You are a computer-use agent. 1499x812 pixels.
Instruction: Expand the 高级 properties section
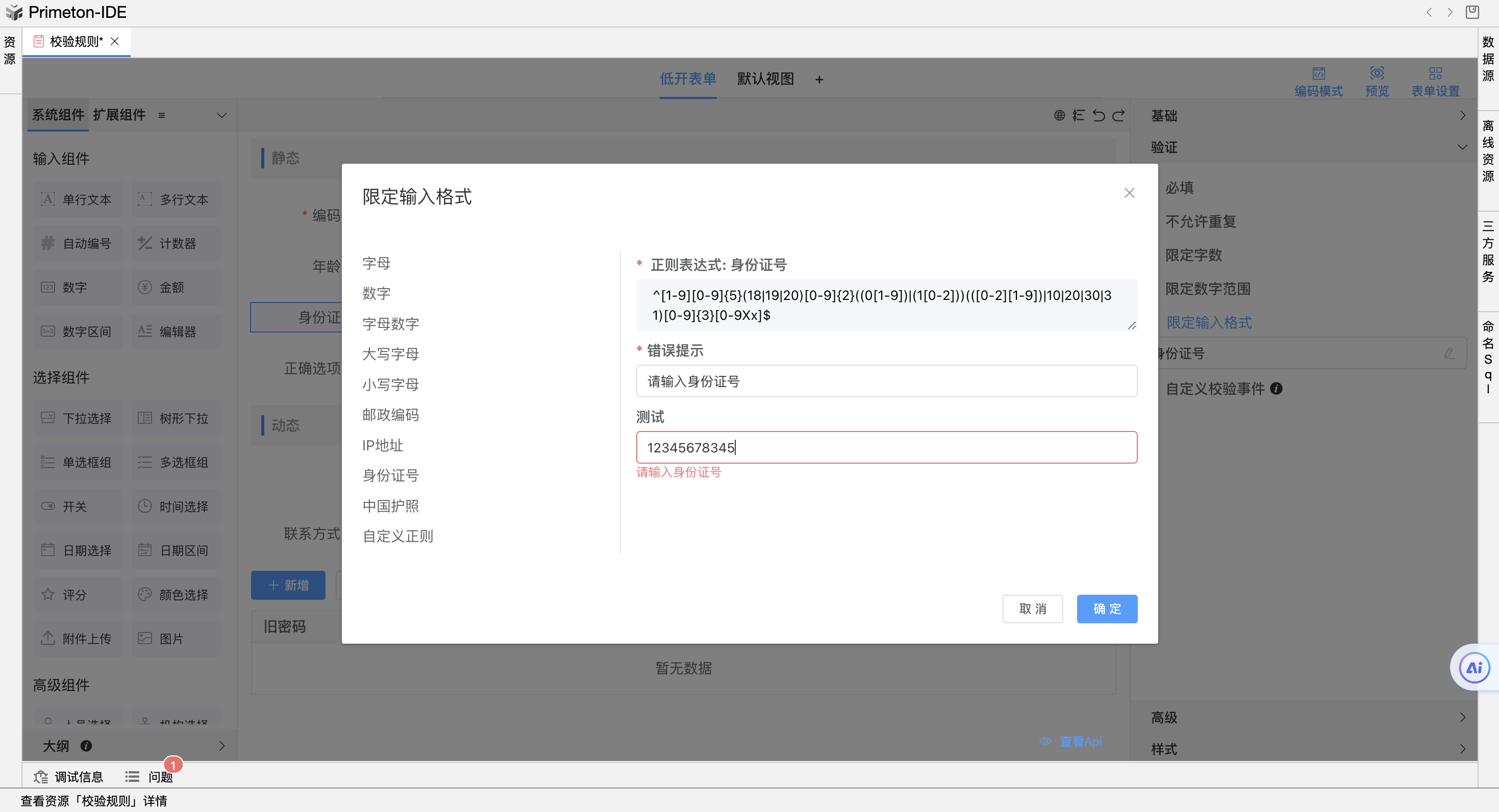[1462, 717]
